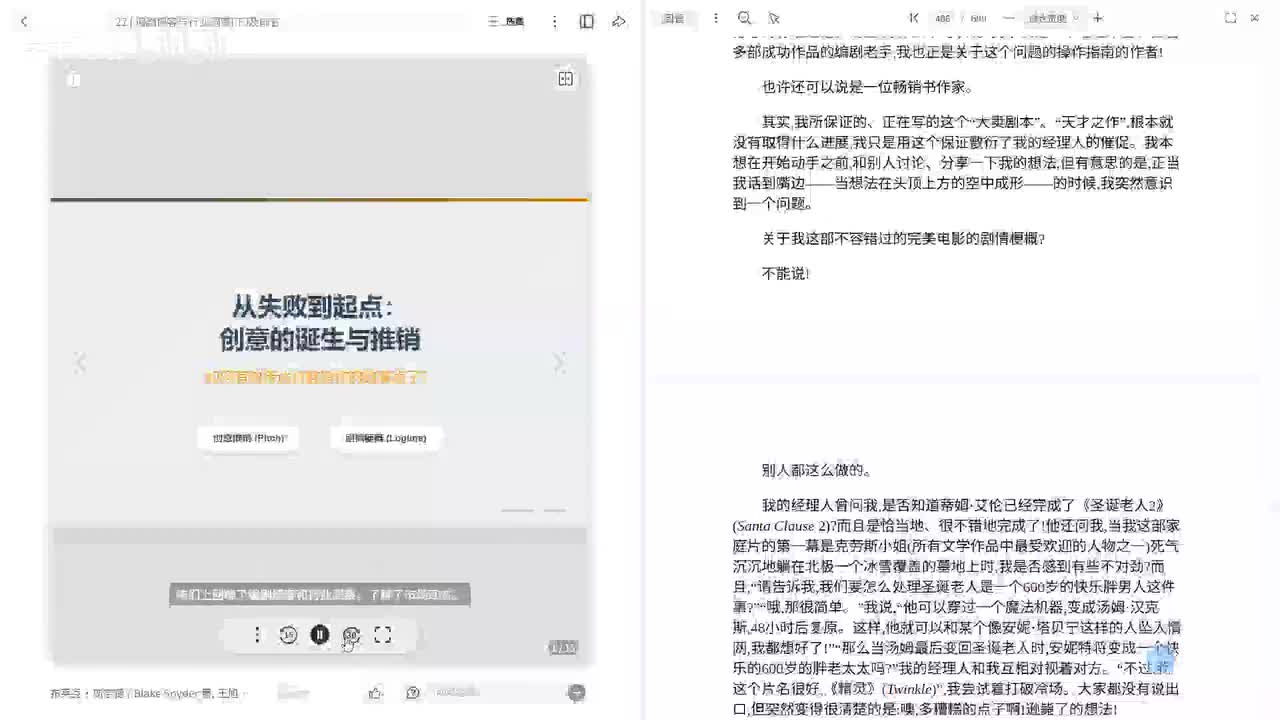Zoom out the book page
Screen dimensions: 1280x720
point(1008,18)
